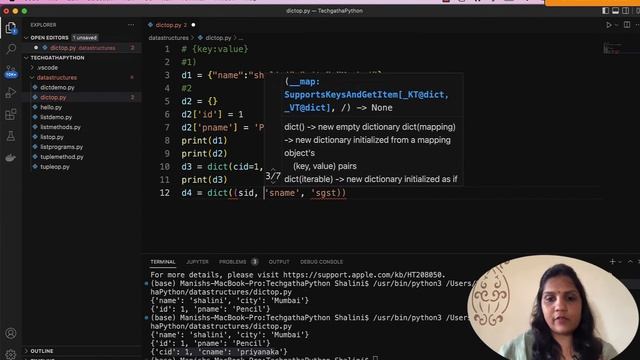Maximize the panel with the chevron up icon

[630, 262]
